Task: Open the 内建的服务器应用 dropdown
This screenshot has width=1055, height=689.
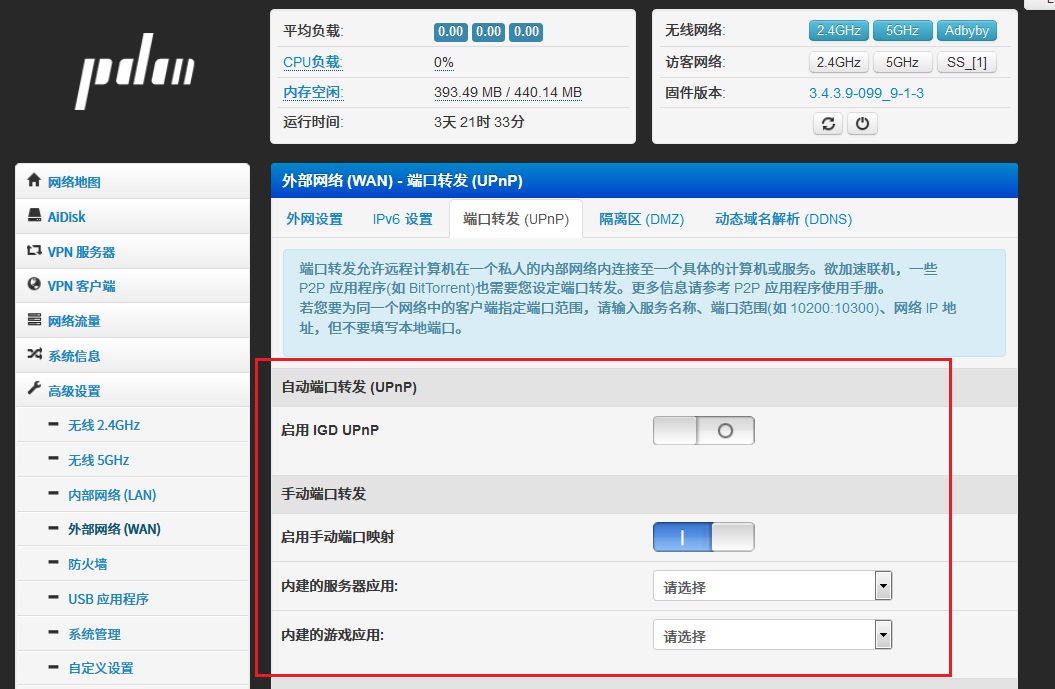Action: tap(772, 586)
